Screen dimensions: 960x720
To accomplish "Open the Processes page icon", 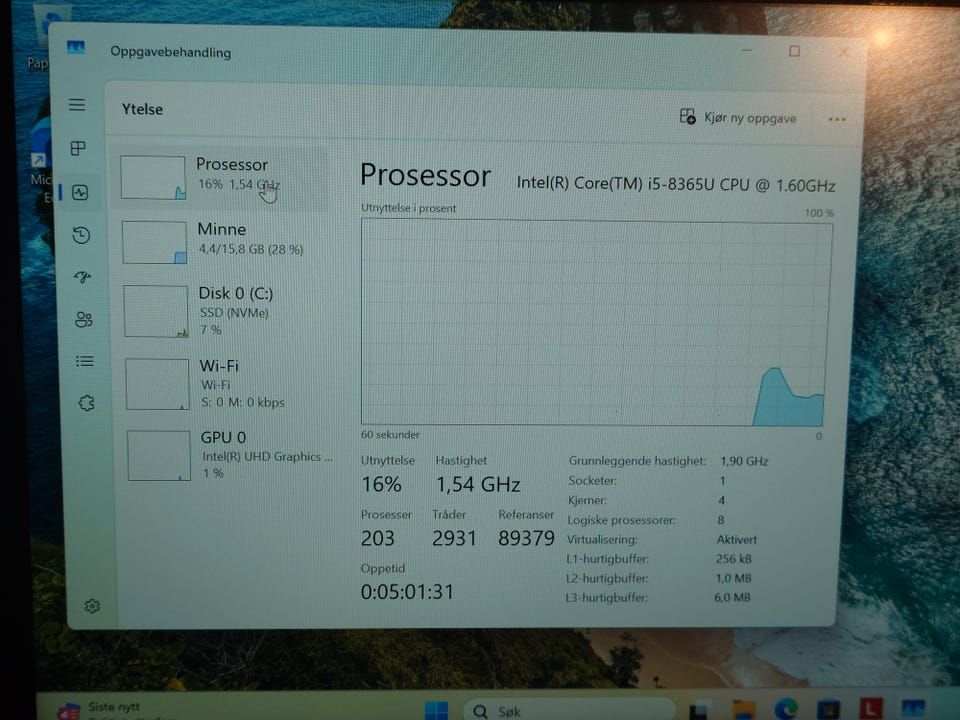I will tap(78, 148).
